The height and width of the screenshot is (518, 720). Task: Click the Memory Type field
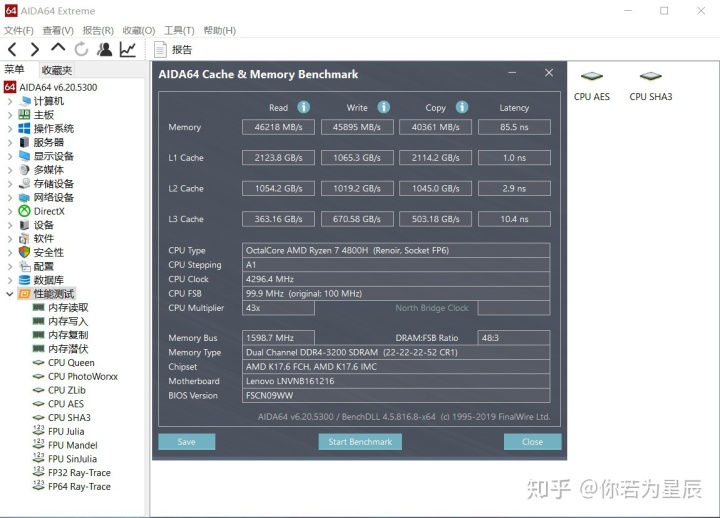pos(396,352)
